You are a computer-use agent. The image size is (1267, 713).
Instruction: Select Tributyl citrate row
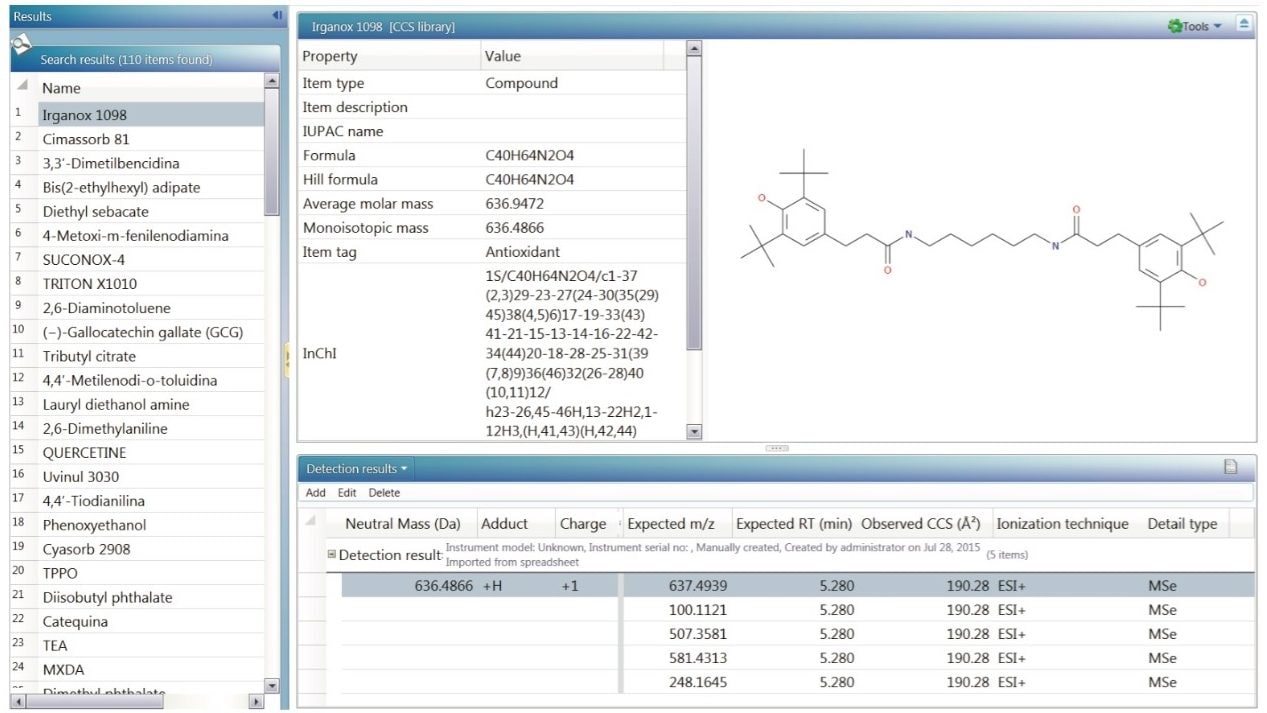151,356
